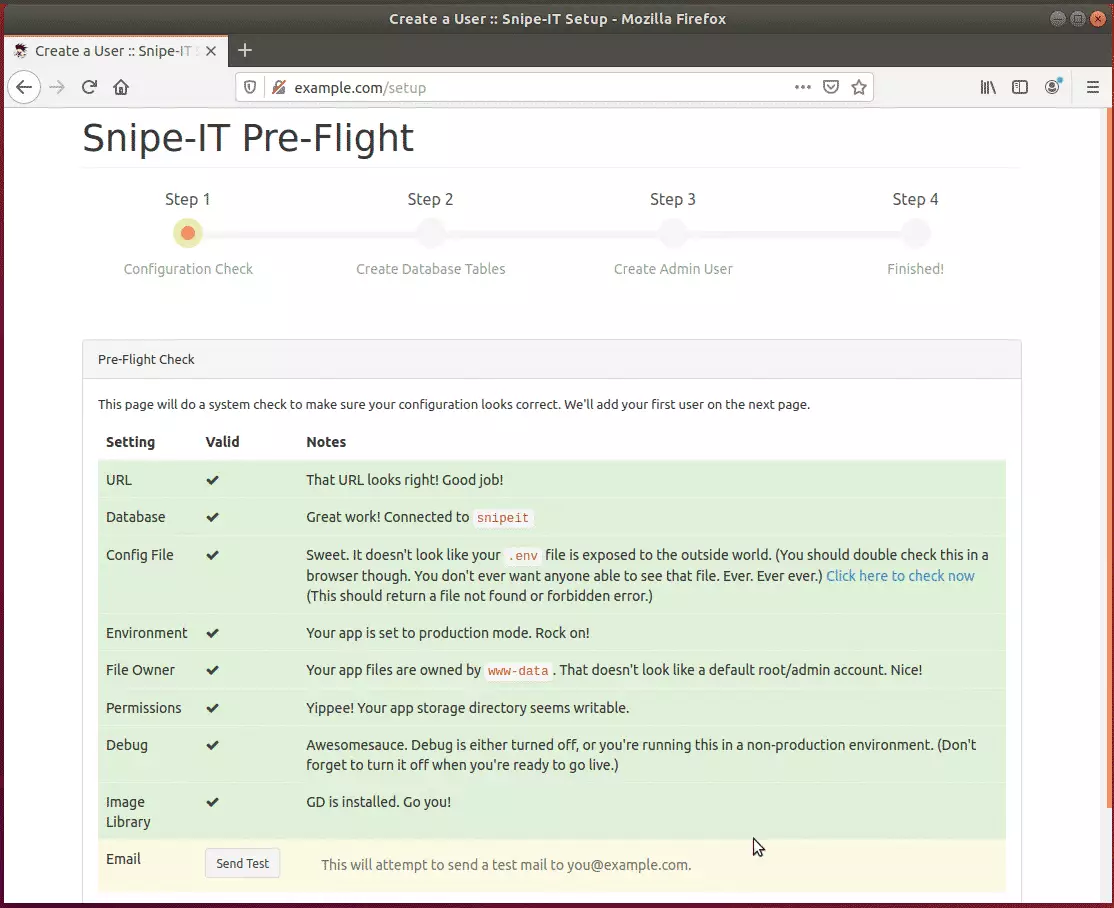Click the 'snipeit' database name code

pos(502,518)
